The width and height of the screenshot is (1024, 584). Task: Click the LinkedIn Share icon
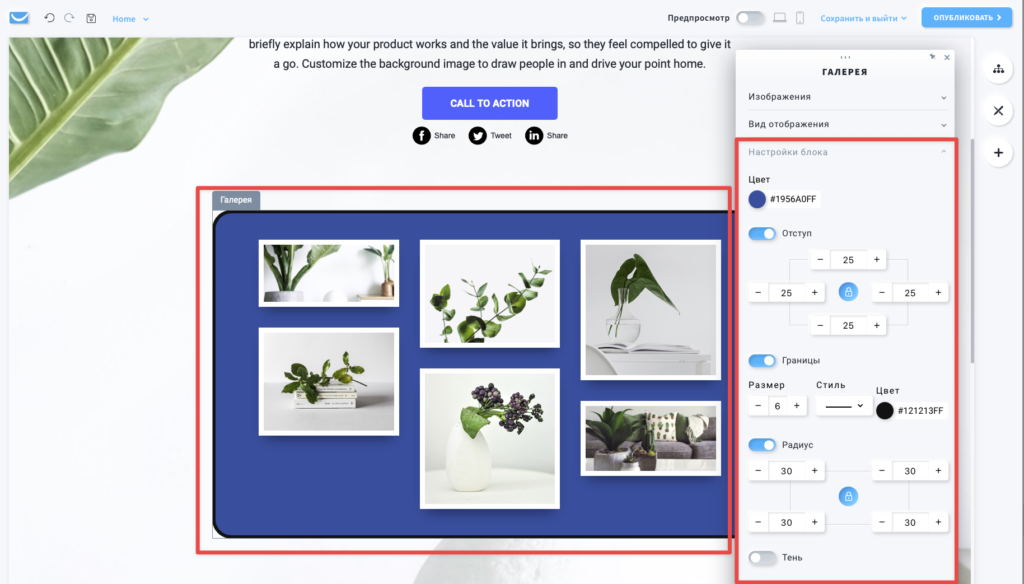coord(534,135)
